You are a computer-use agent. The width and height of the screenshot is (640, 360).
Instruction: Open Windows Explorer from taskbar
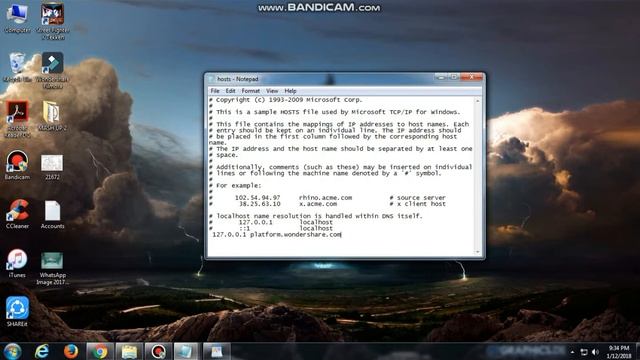pyautogui.click(x=129, y=351)
